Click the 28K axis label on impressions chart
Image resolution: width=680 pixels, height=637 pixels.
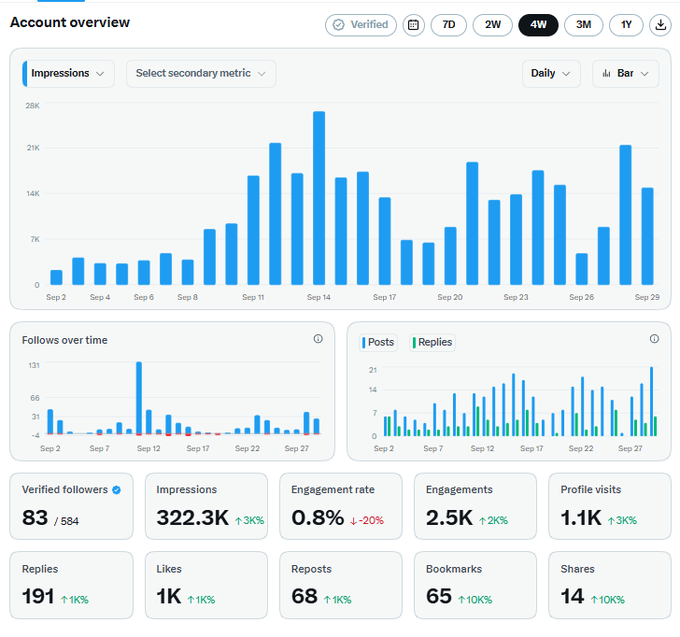33,105
